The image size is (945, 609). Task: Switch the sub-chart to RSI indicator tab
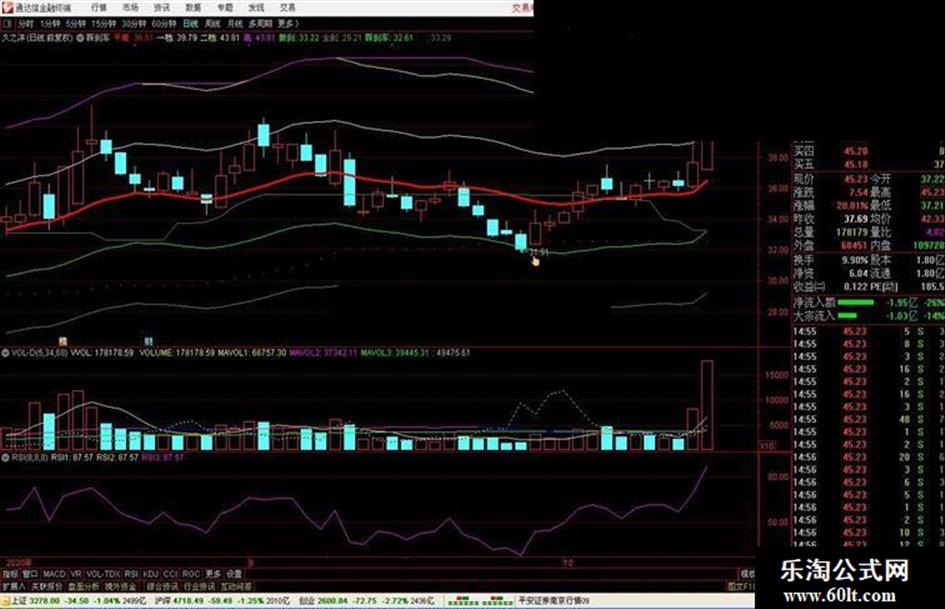click(x=131, y=574)
